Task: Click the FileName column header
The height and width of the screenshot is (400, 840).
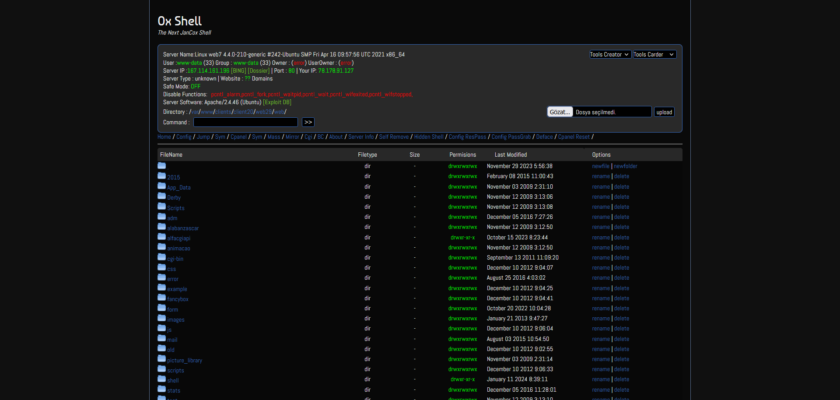Action: pos(171,155)
